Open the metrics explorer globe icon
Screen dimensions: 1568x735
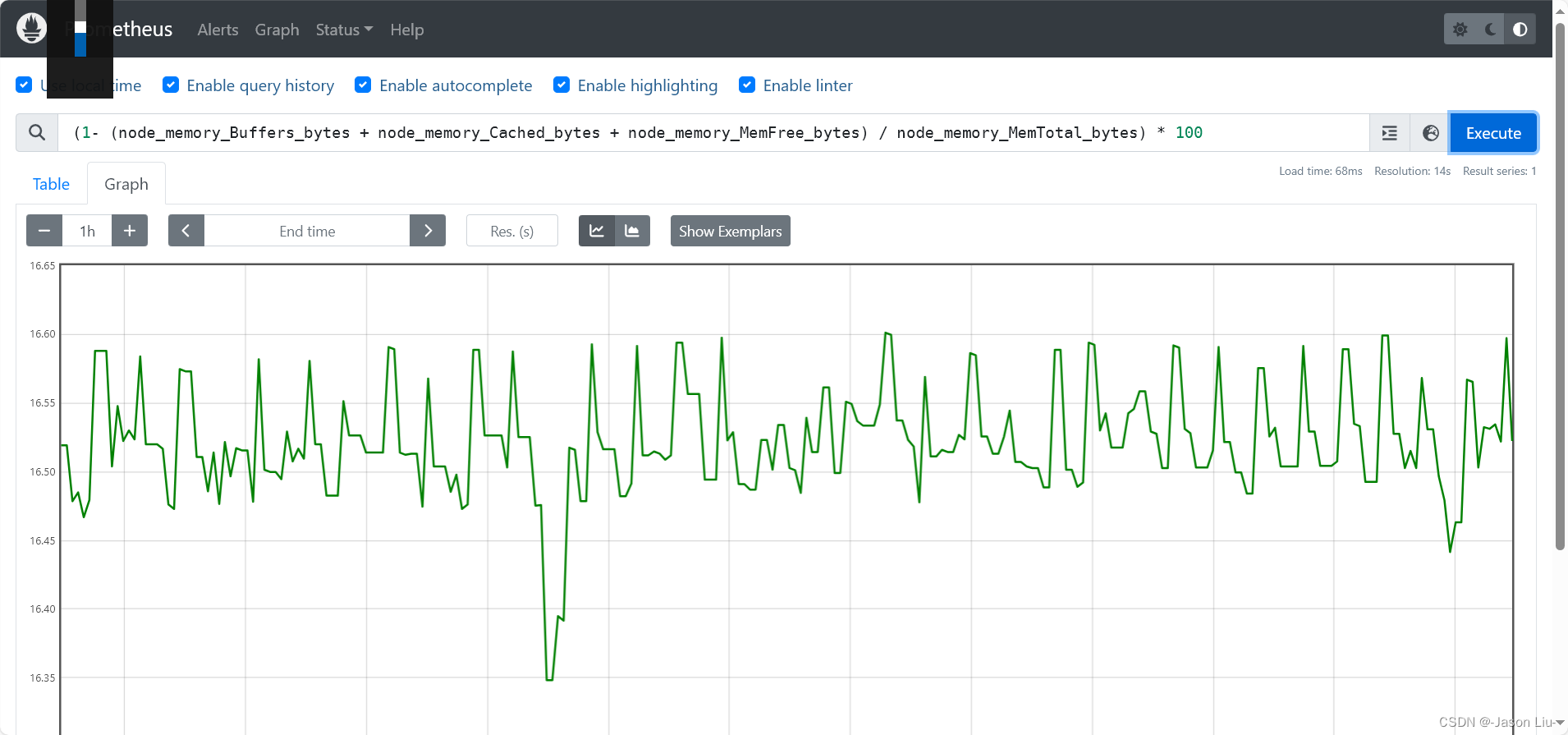pyautogui.click(x=1431, y=133)
